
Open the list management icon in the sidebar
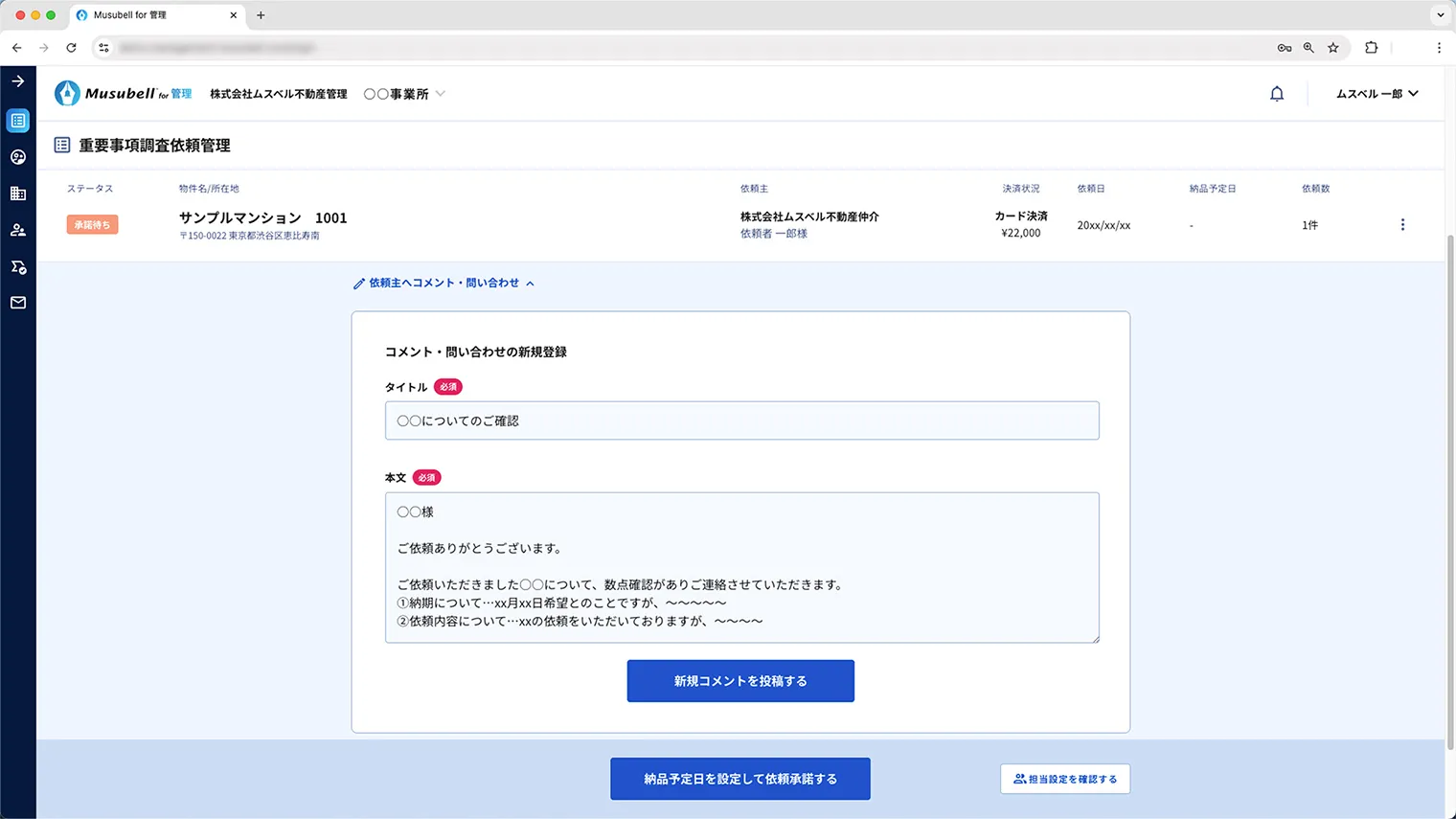tap(17, 120)
